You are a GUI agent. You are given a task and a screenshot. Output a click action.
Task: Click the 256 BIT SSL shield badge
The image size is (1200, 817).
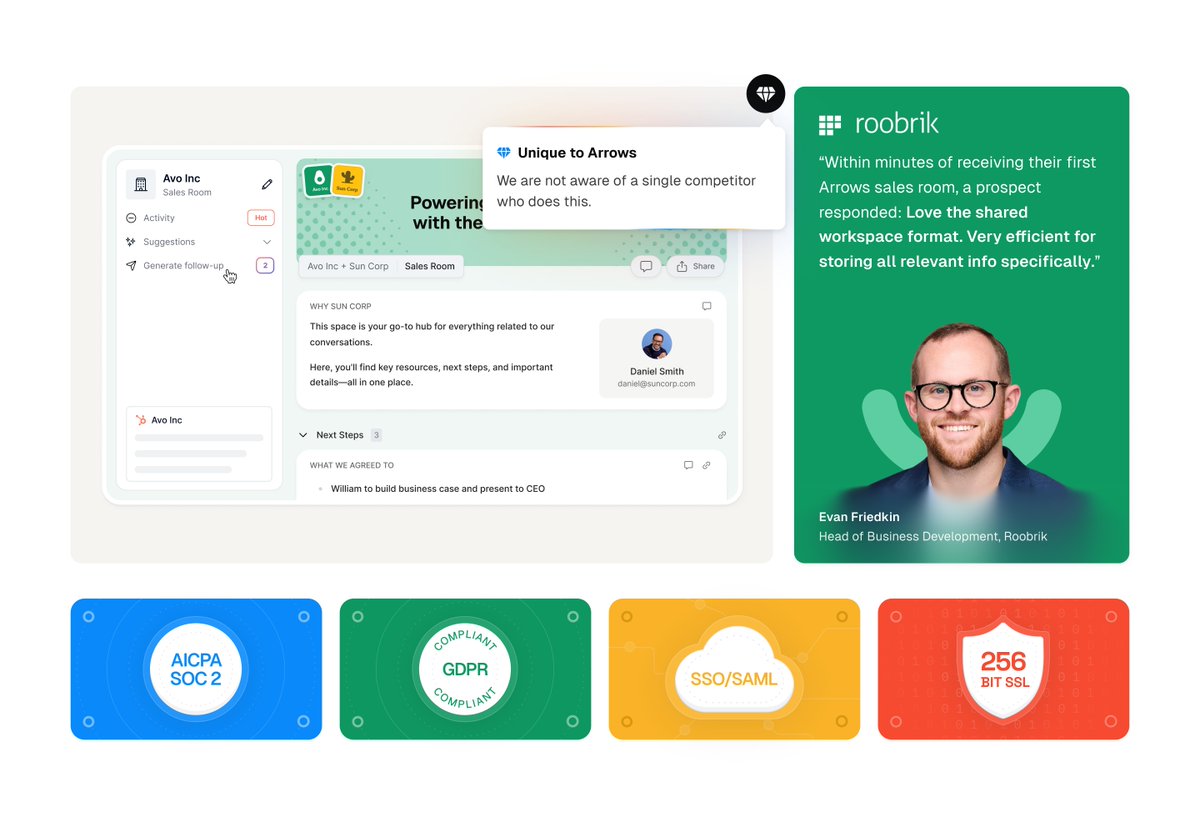1003,671
